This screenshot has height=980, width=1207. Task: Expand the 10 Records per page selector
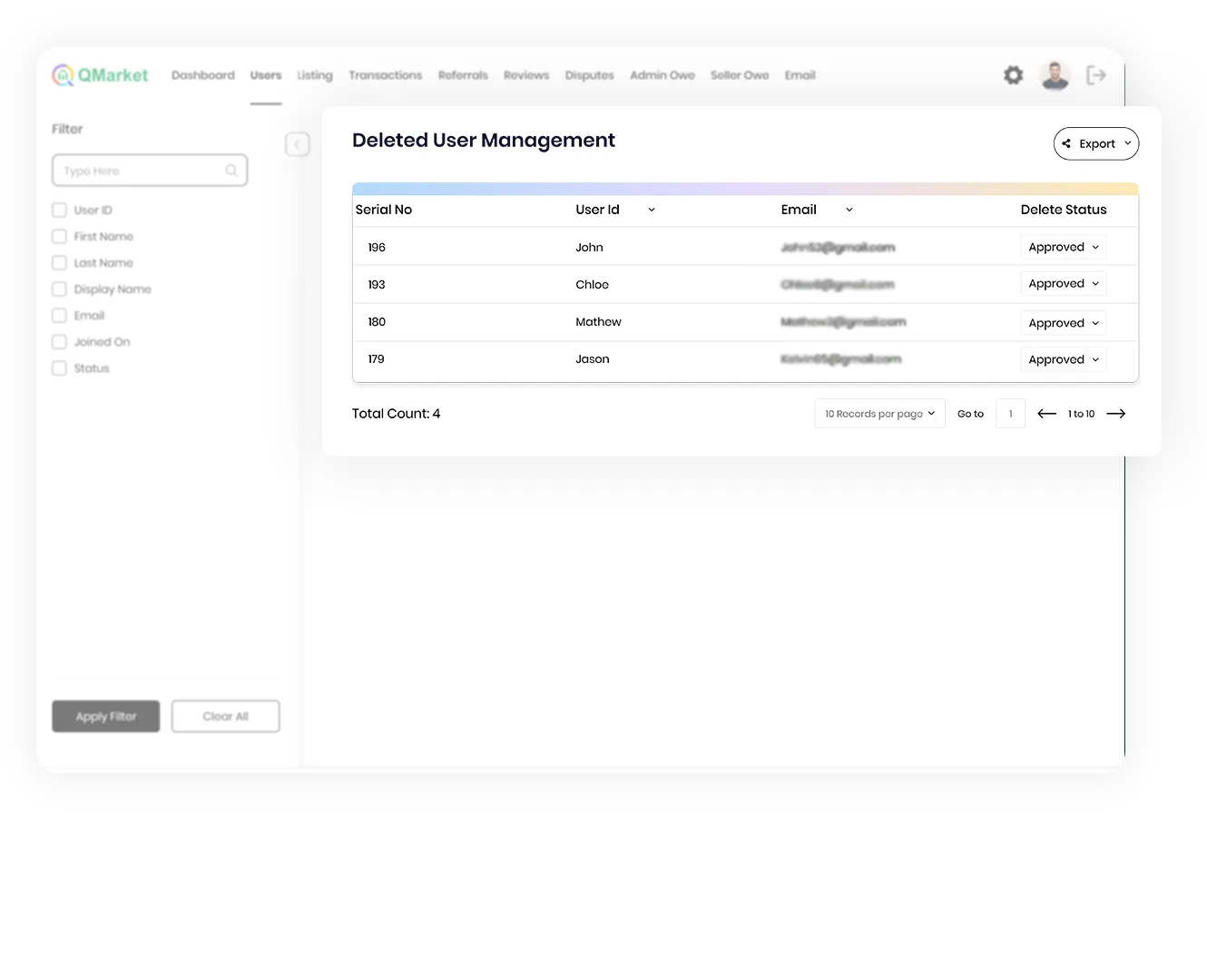click(x=878, y=414)
